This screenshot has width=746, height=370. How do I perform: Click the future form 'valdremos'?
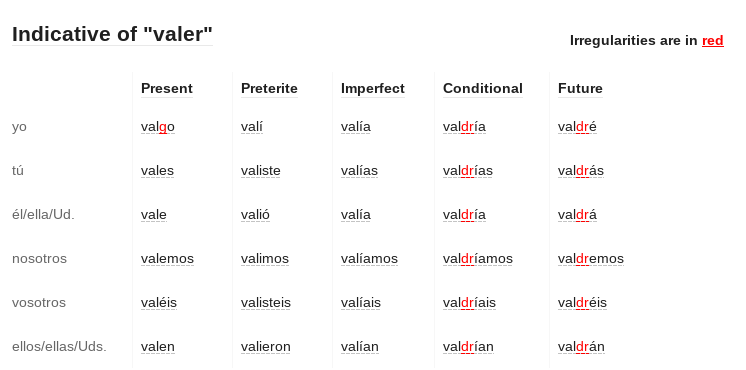(x=591, y=259)
